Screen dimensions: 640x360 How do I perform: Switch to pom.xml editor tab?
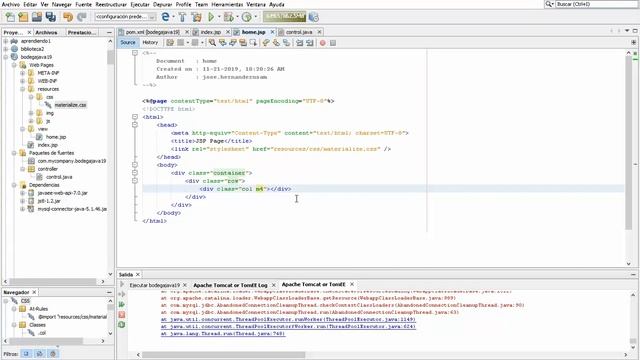tap(153, 32)
